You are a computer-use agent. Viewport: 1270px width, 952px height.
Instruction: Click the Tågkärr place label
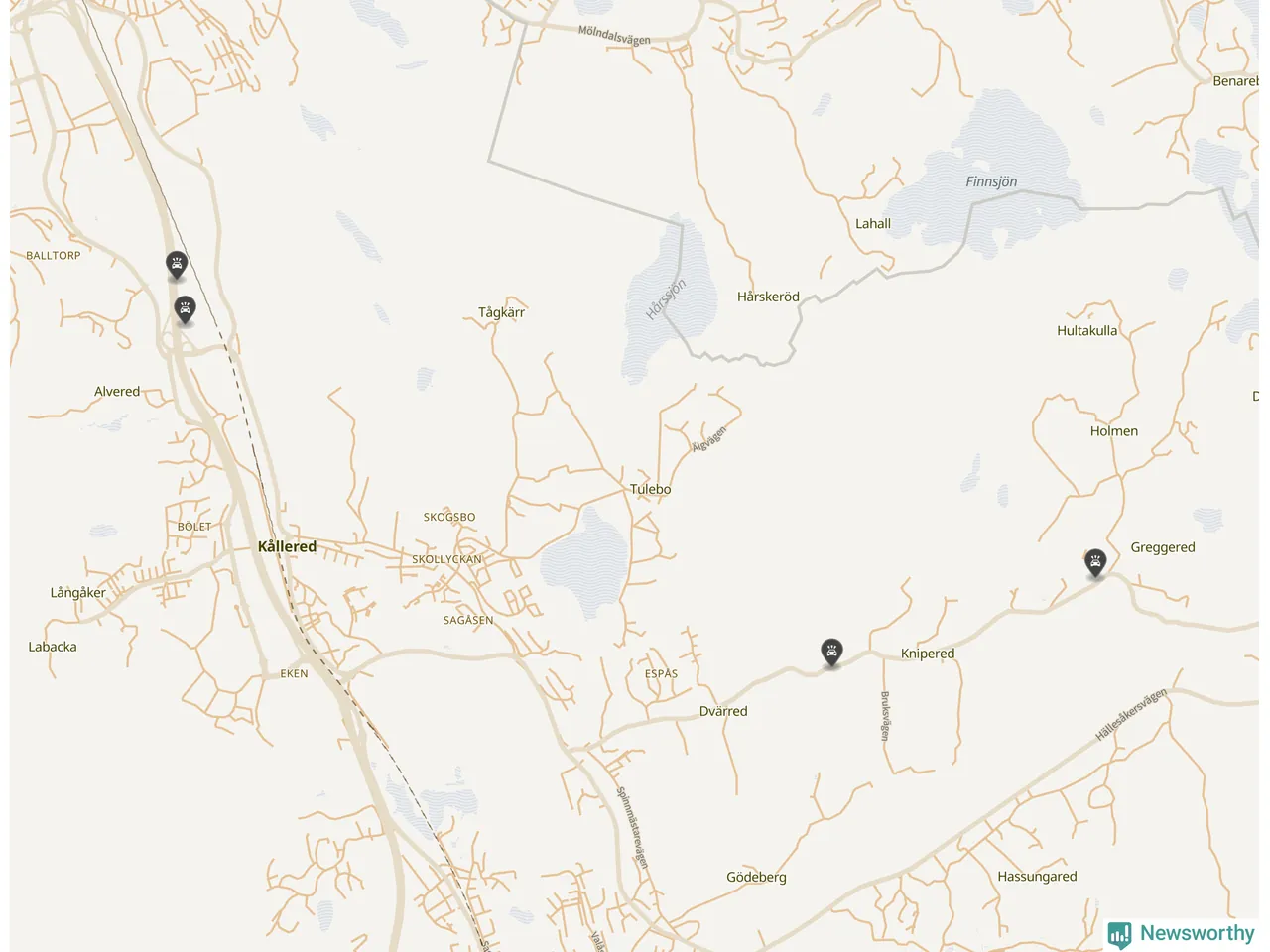point(501,312)
